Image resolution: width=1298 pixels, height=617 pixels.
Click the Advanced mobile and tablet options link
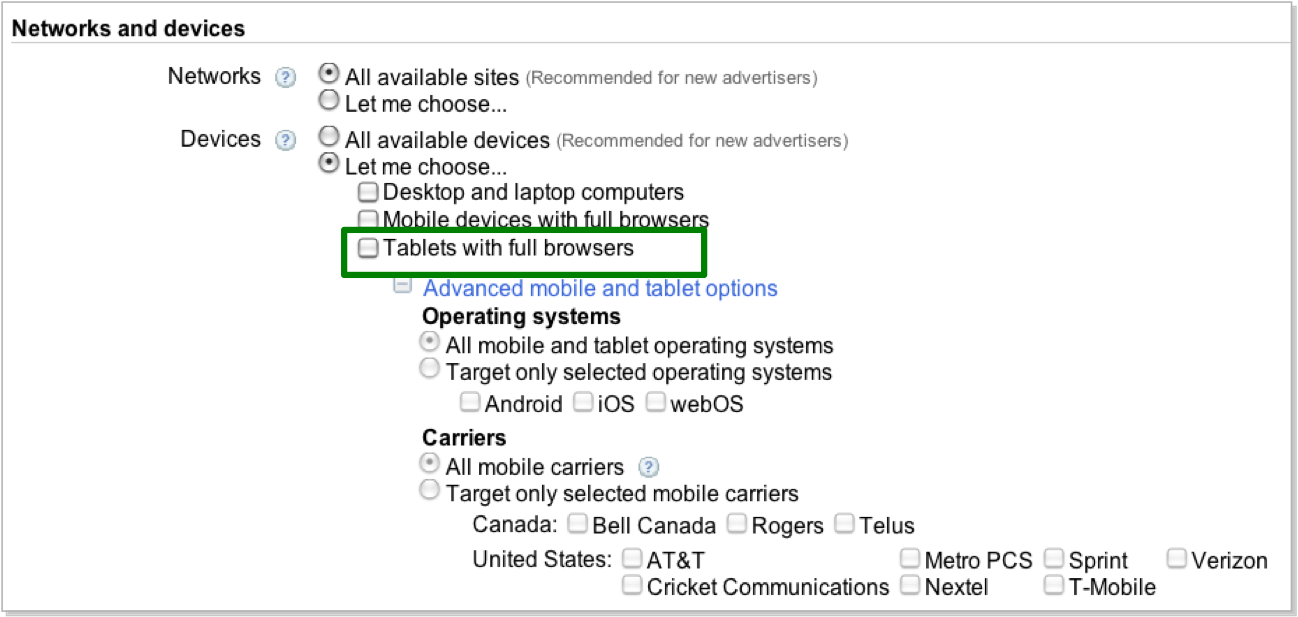[600, 288]
